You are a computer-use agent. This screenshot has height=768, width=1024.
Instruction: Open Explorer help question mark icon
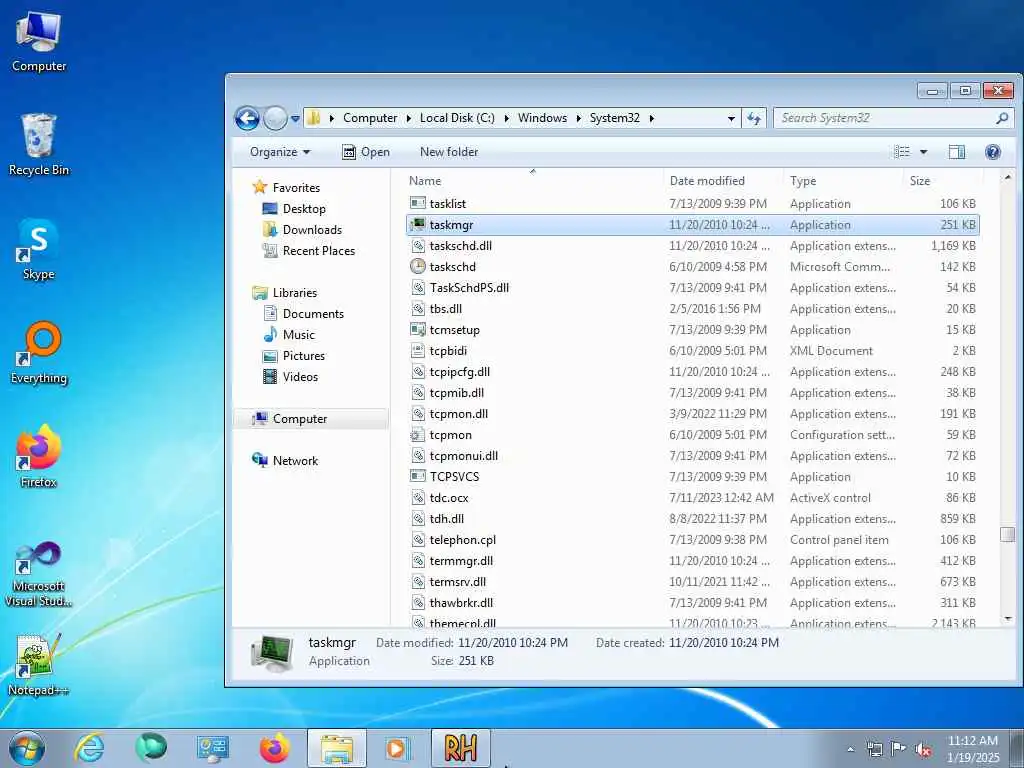tap(993, 152)
